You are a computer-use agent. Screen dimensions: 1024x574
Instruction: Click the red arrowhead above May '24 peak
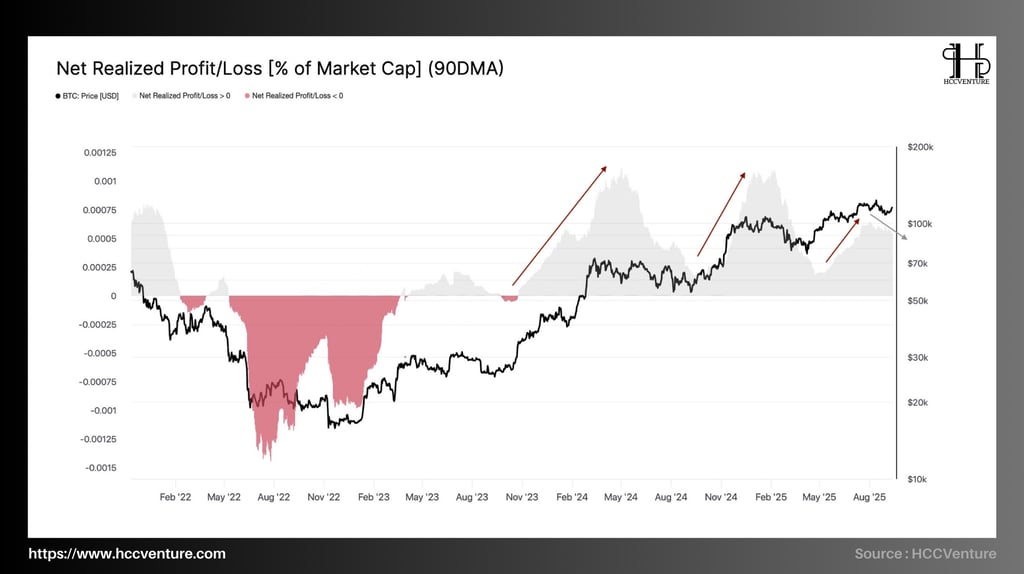603,169
